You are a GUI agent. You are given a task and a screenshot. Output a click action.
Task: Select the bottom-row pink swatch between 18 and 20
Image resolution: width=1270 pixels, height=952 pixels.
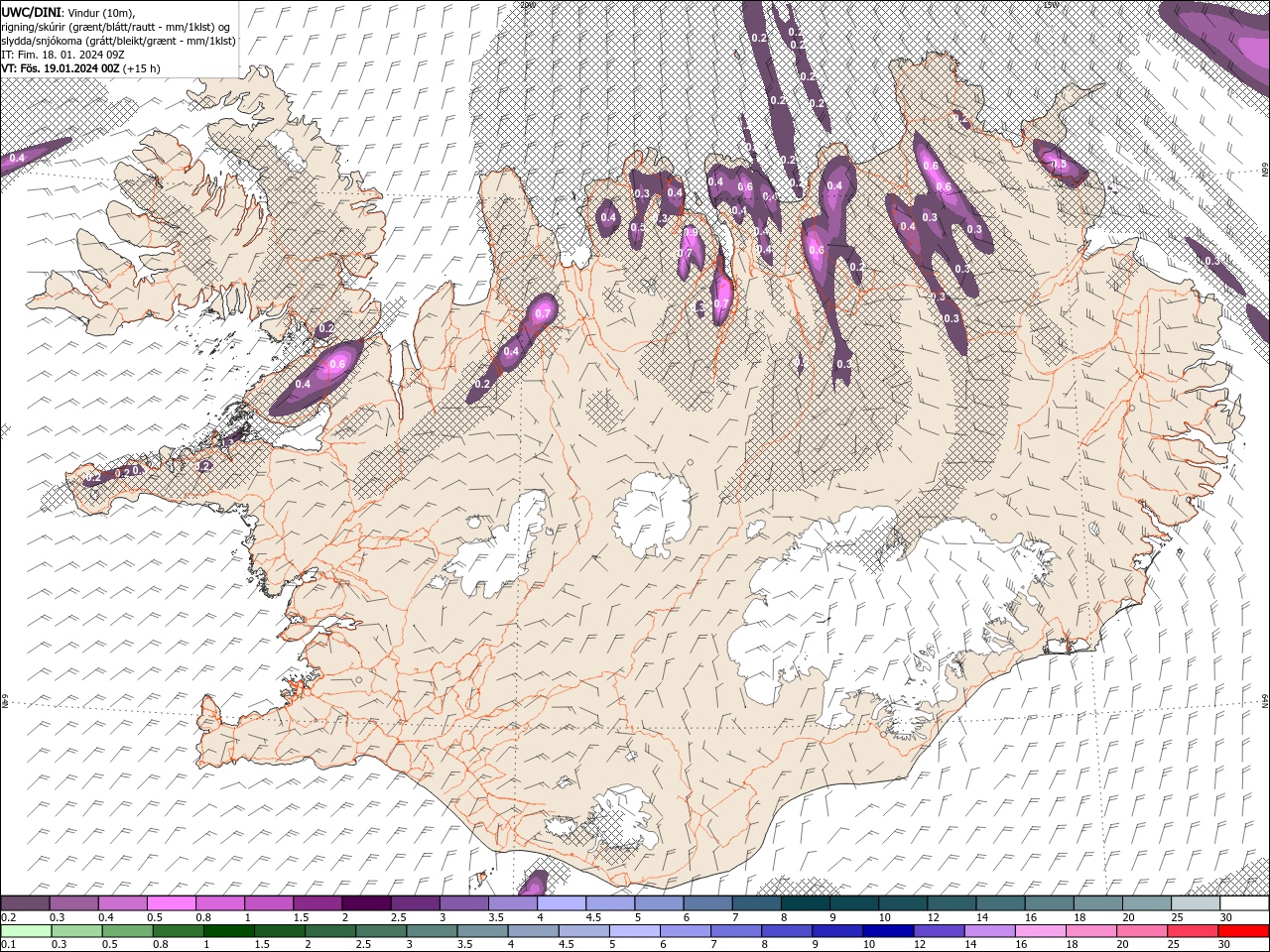click(x=1092, y=931)
